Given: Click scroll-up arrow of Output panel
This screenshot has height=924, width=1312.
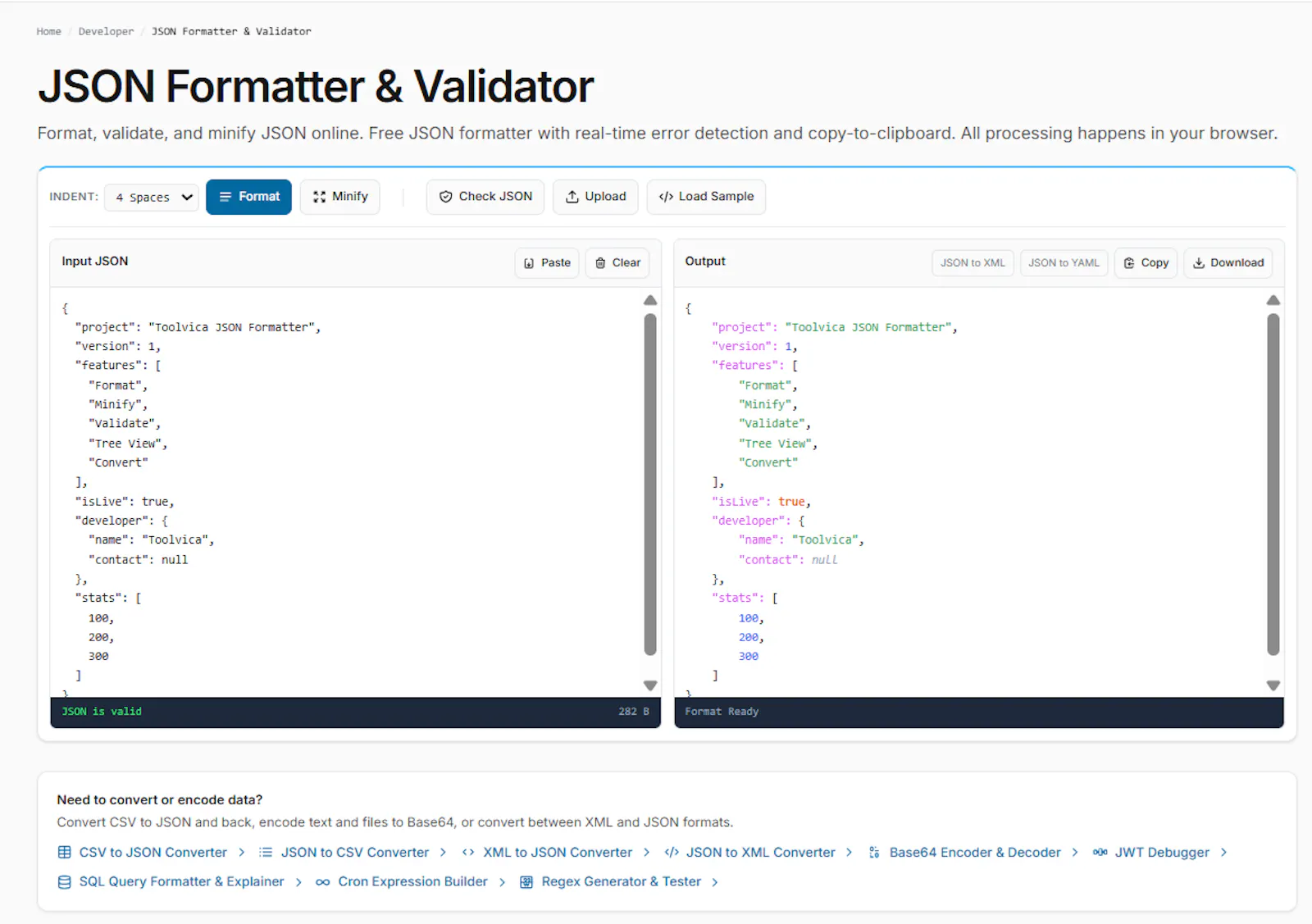Looking at the screenshot, I should pos(1273,300).
